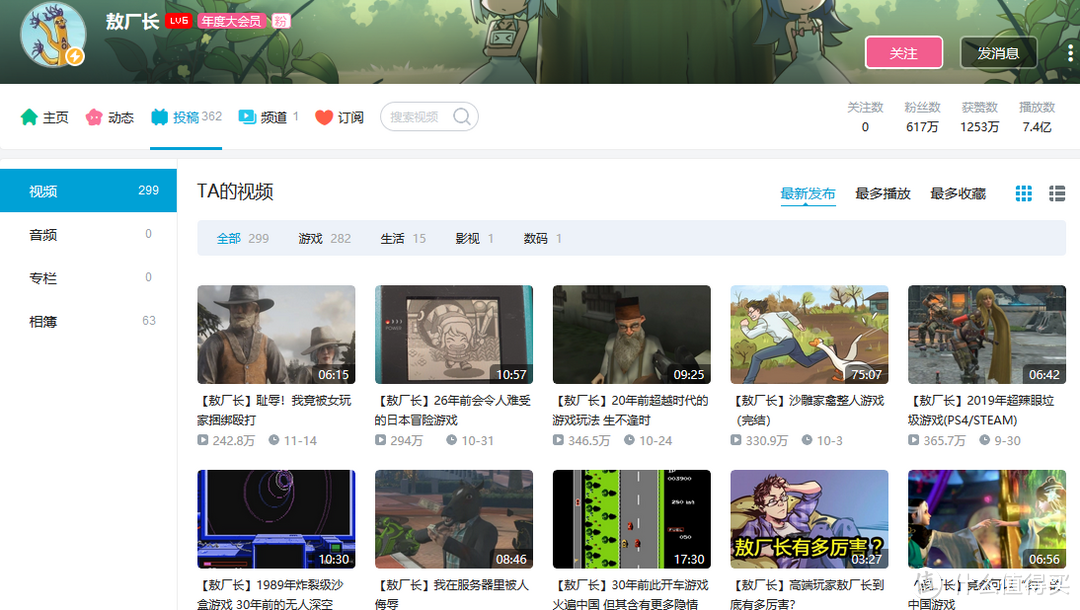The image size is (1080, 610).
Task: Filter by the 游戏 282 category
Action: point(324,238)
